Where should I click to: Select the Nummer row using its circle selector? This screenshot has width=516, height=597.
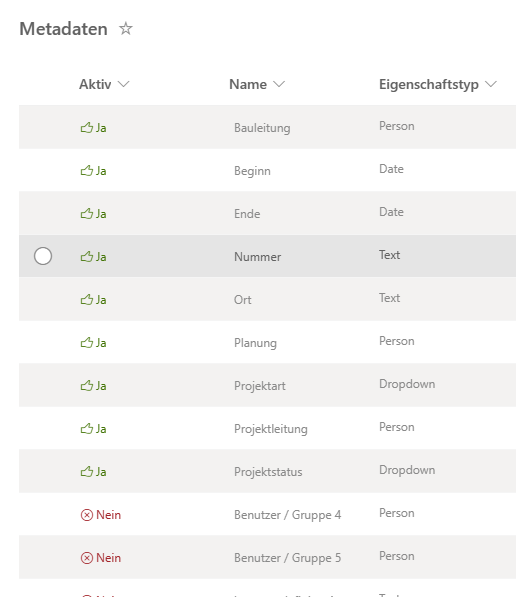[43, 256]
